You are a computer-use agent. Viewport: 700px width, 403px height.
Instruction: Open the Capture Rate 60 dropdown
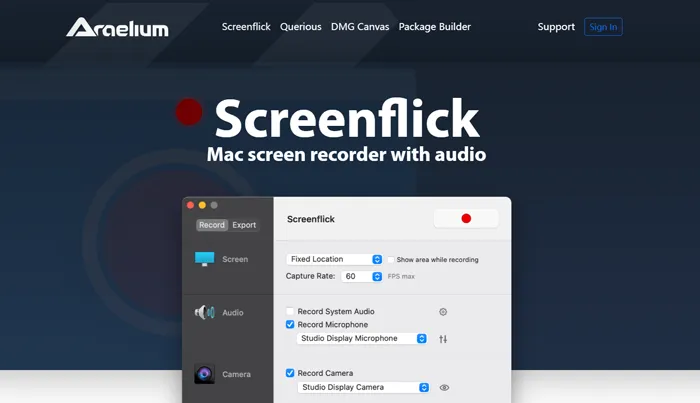pos(362,276)
